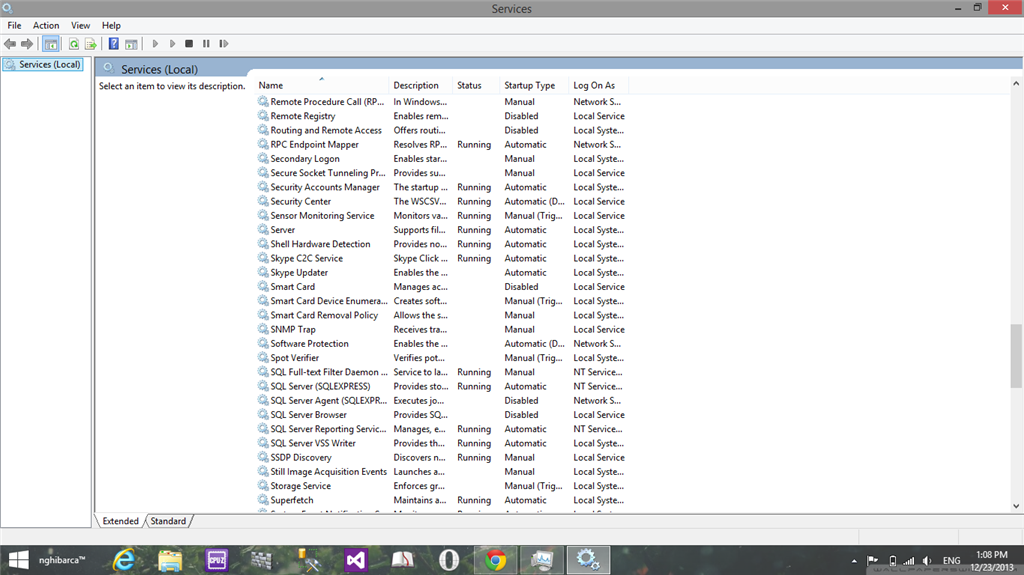Click the Stop Service square icon

pyautogui.click(x=189, y=44)
